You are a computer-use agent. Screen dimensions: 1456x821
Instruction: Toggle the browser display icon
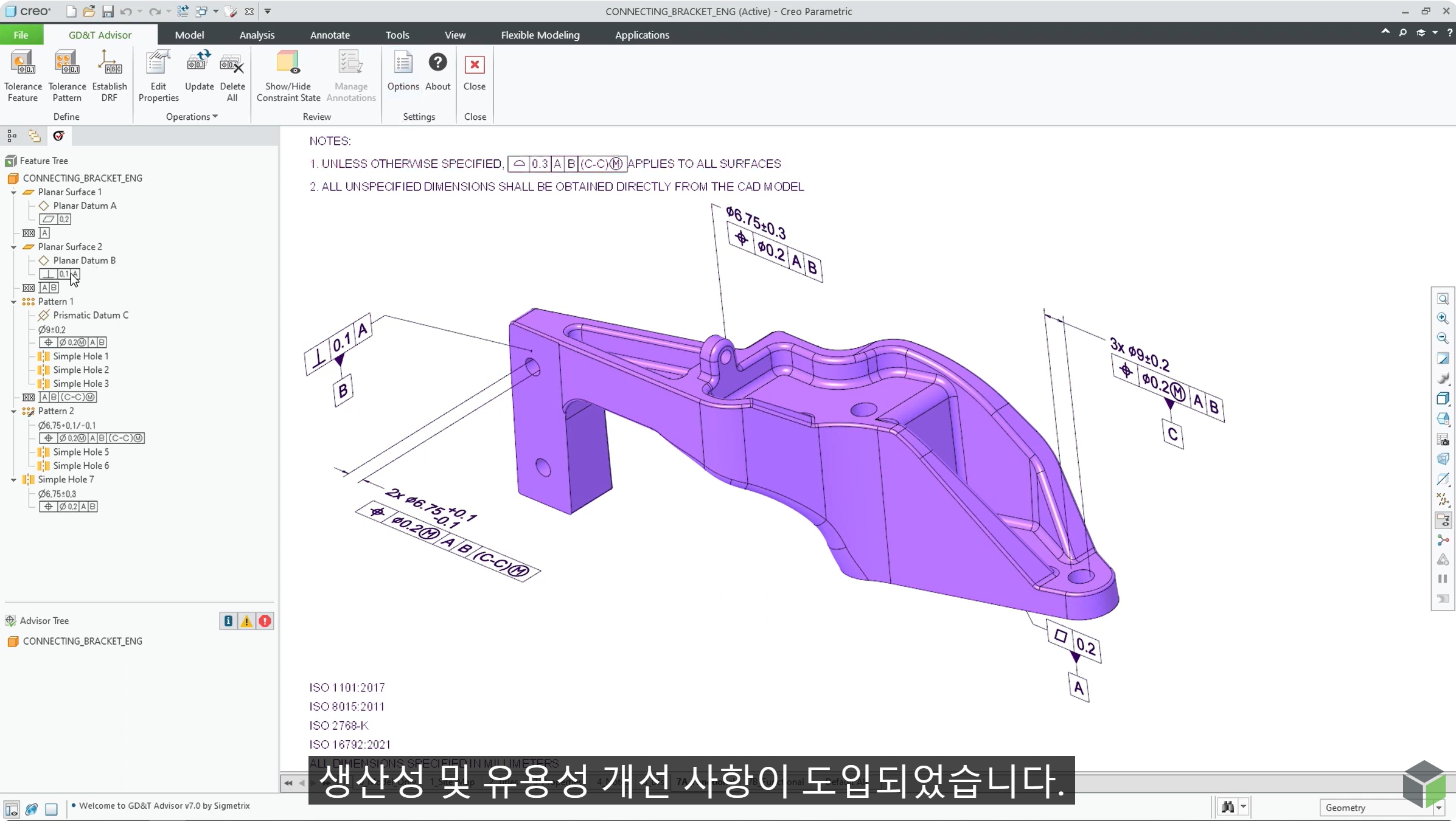32,809
